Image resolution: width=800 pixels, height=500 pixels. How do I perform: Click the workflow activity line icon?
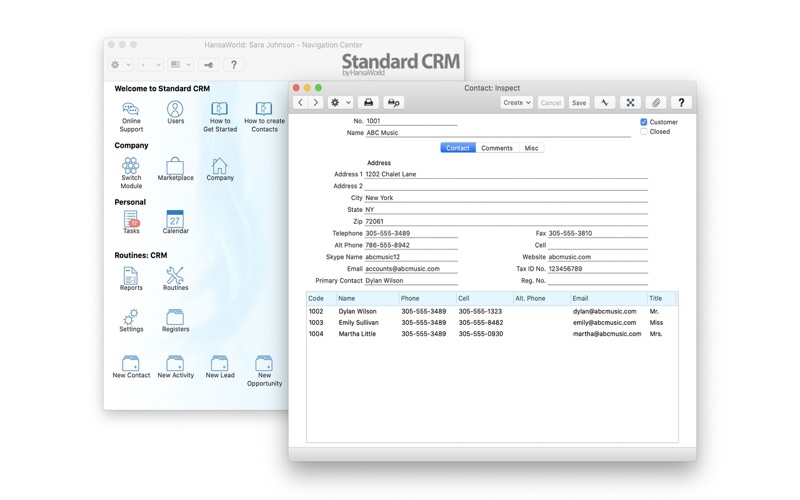point(605,103)
